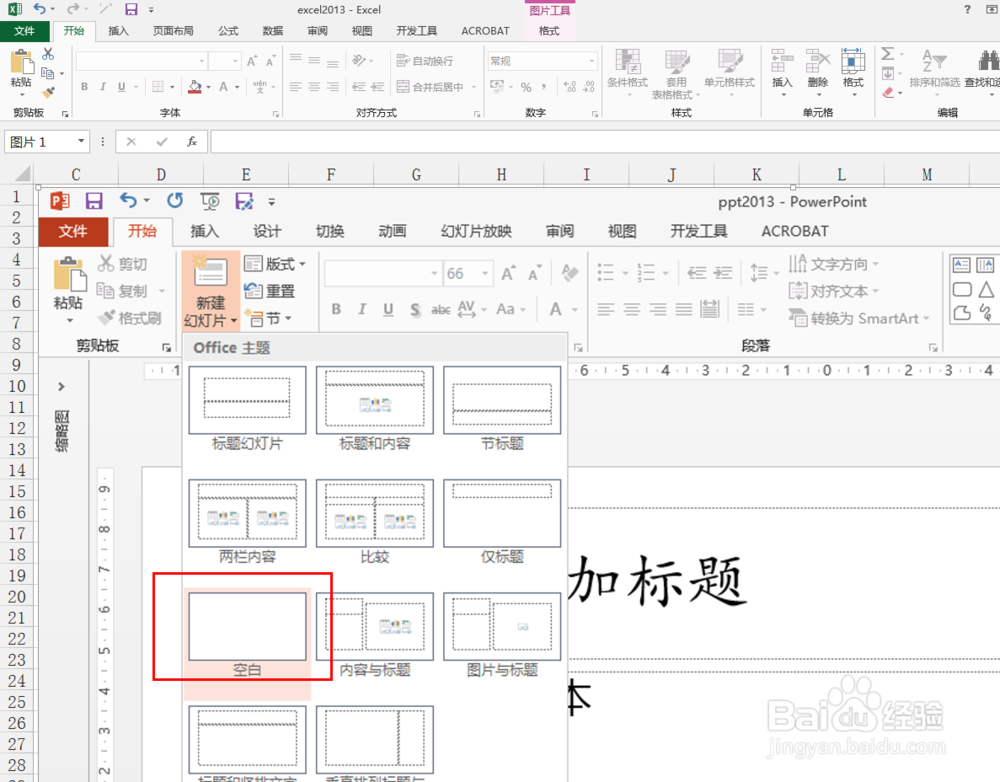1000x782 pixels.
Task: Open PowerPoint font size 66 dropdown
Action: tap(485, 274)
